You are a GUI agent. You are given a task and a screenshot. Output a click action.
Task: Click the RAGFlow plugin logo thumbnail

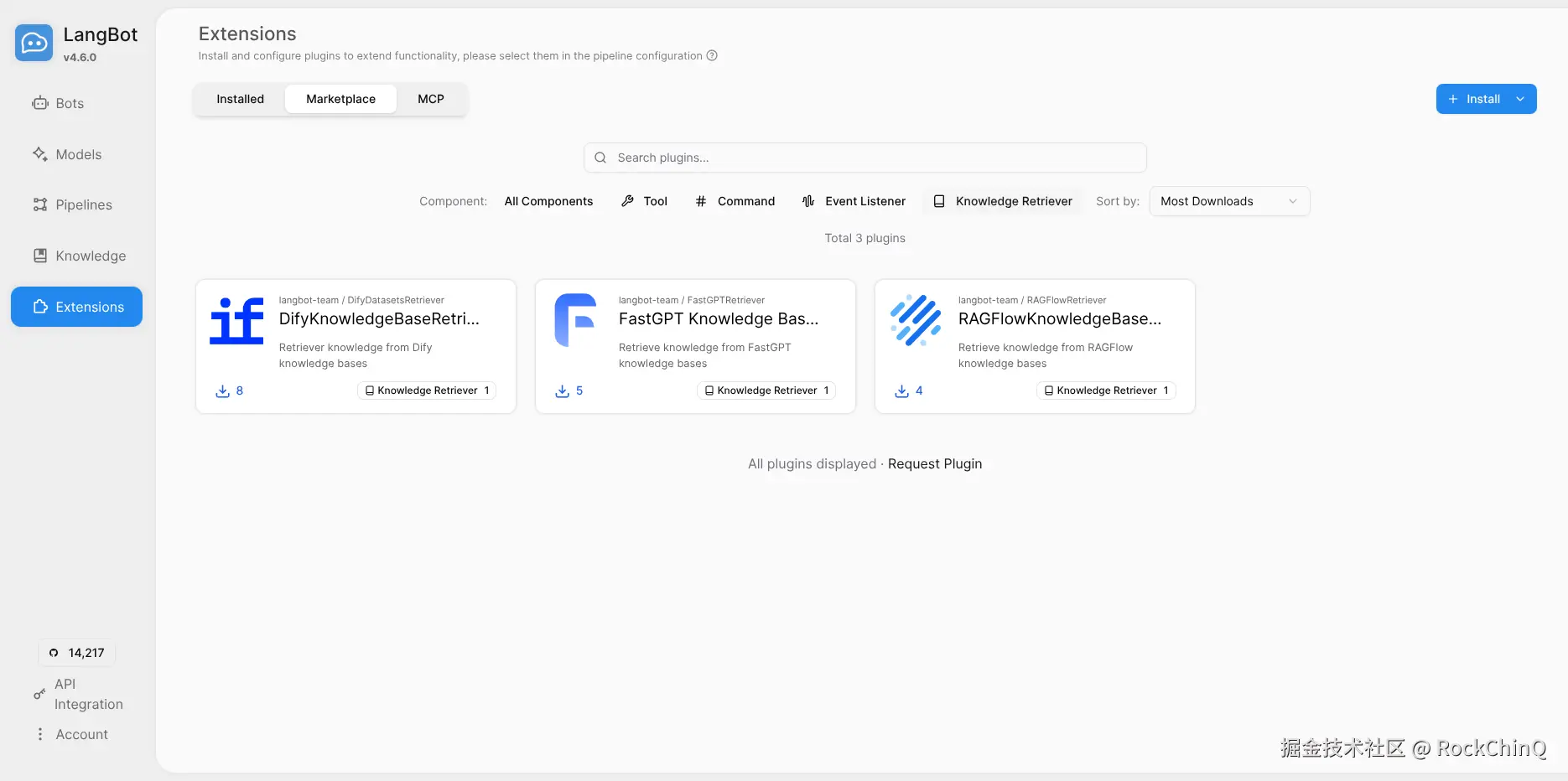916,321
